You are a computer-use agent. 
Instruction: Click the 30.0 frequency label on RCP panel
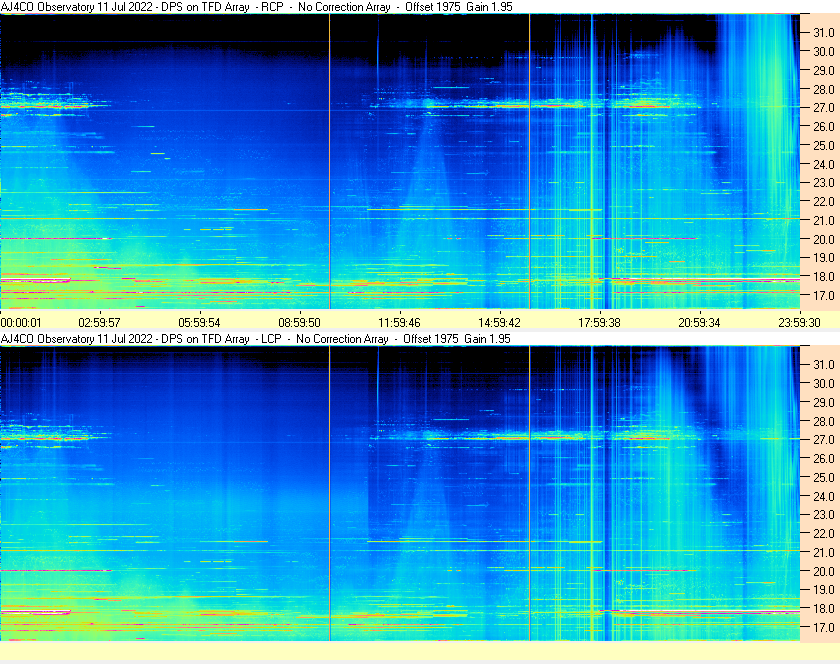(824, 51)
